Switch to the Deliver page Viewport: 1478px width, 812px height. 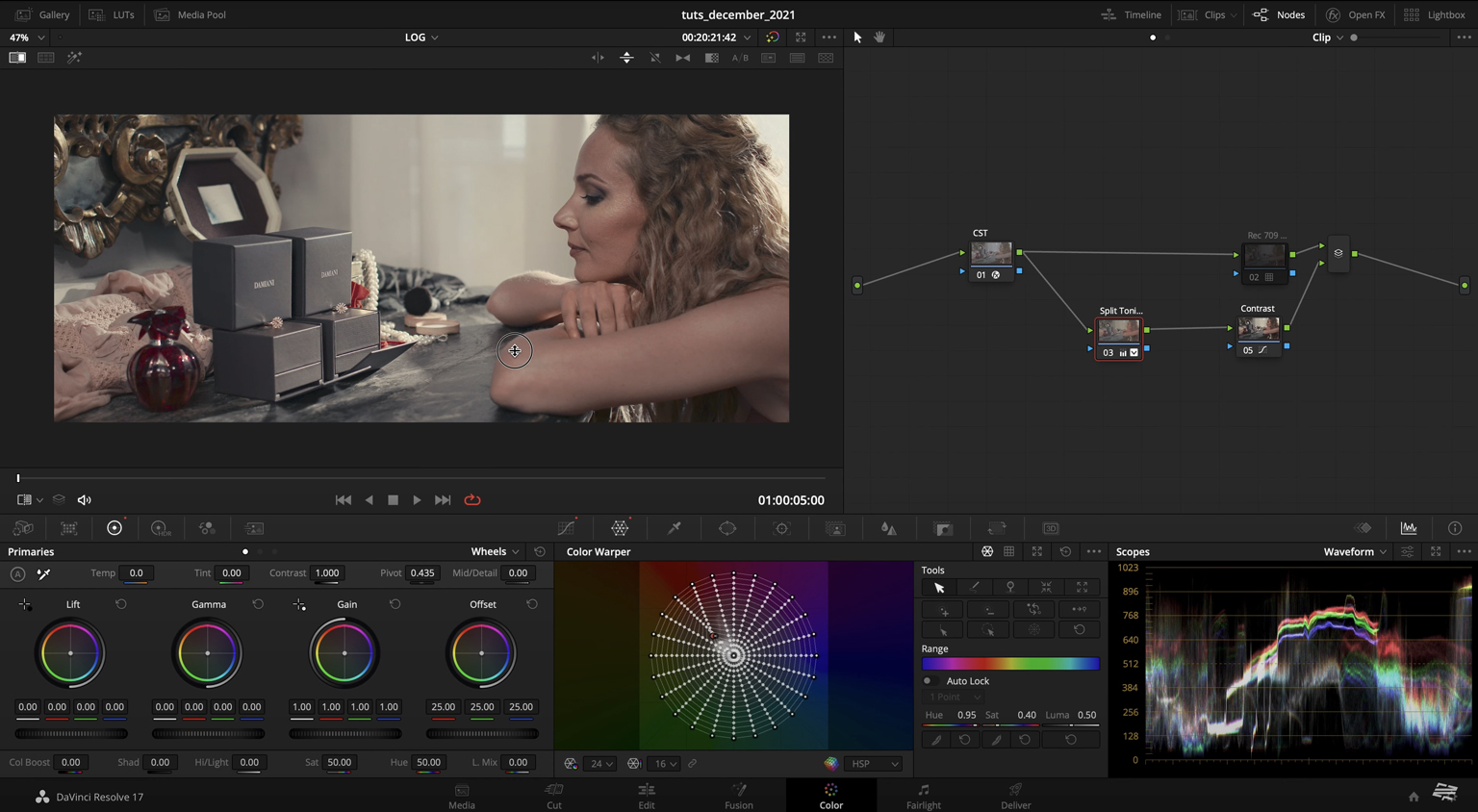1015,796
